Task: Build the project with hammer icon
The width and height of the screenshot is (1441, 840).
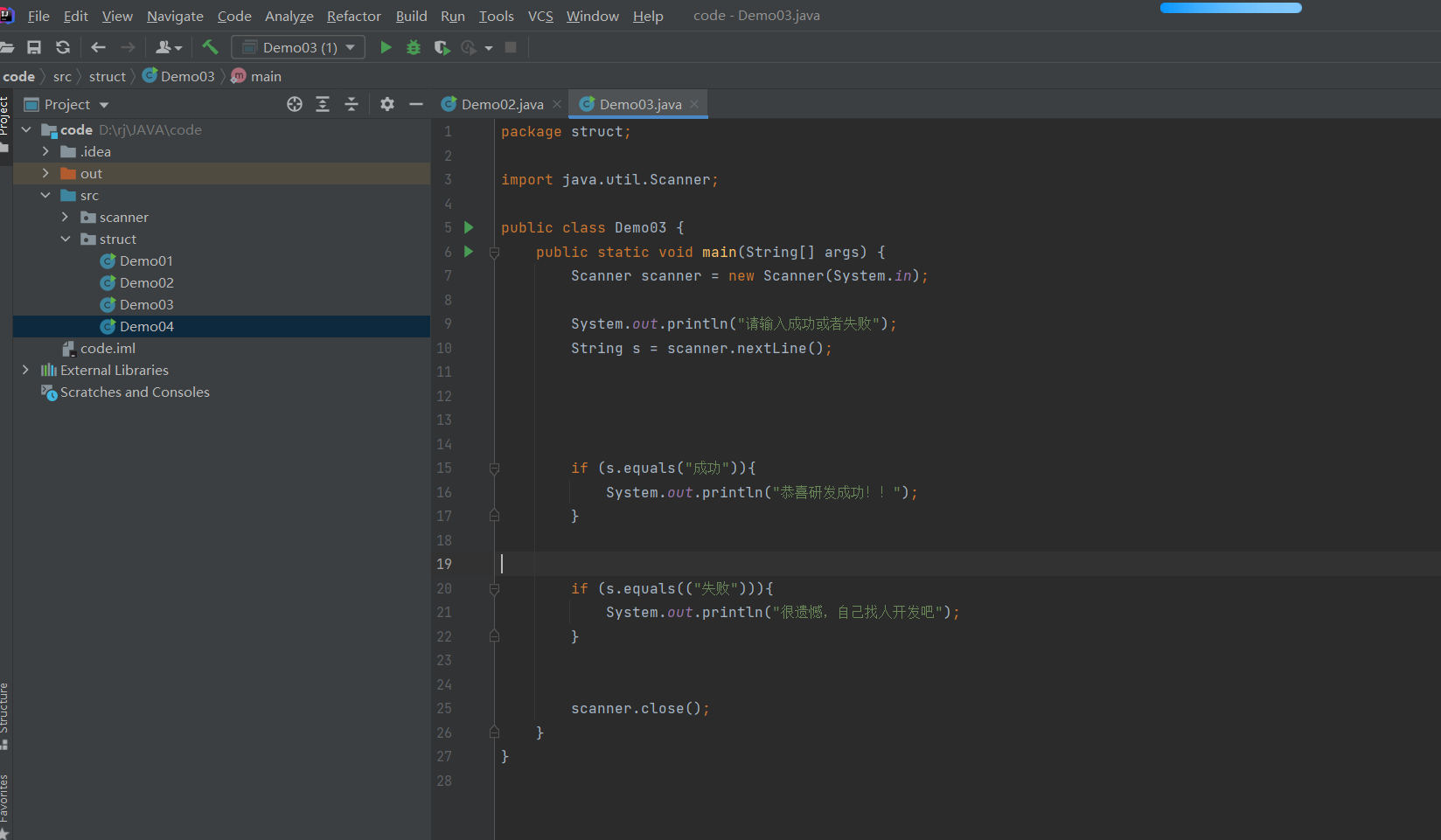Action: pos(210,47)
